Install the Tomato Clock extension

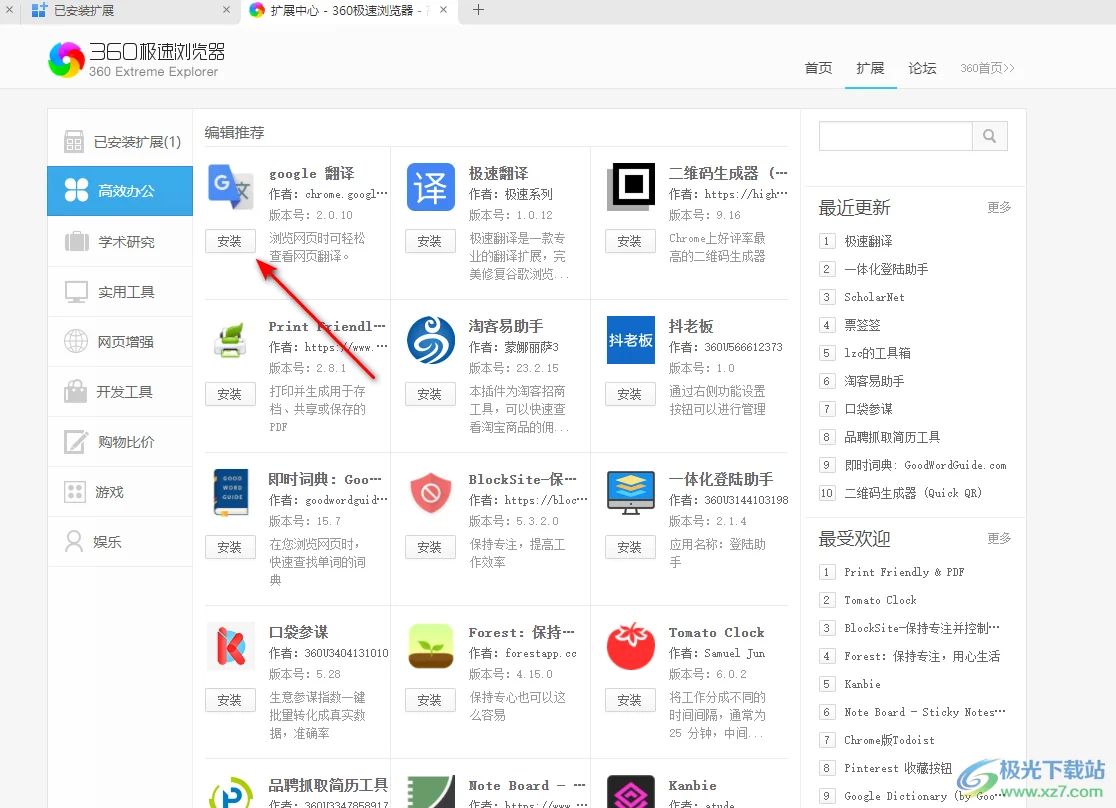[630, 701]
